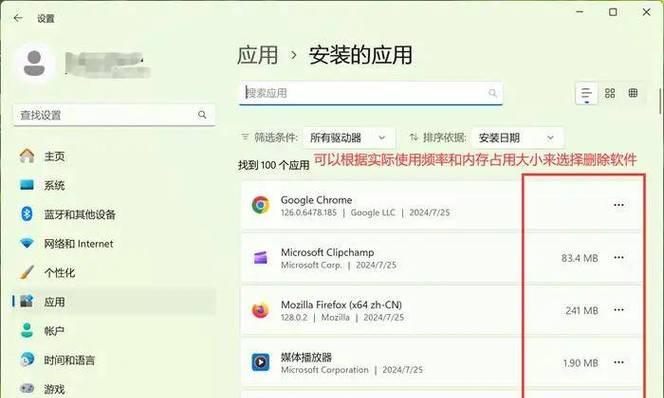Screen dimensions: 664x398
Task: Open 主页 in the sidebar
Action: click(x=114, y=156)
